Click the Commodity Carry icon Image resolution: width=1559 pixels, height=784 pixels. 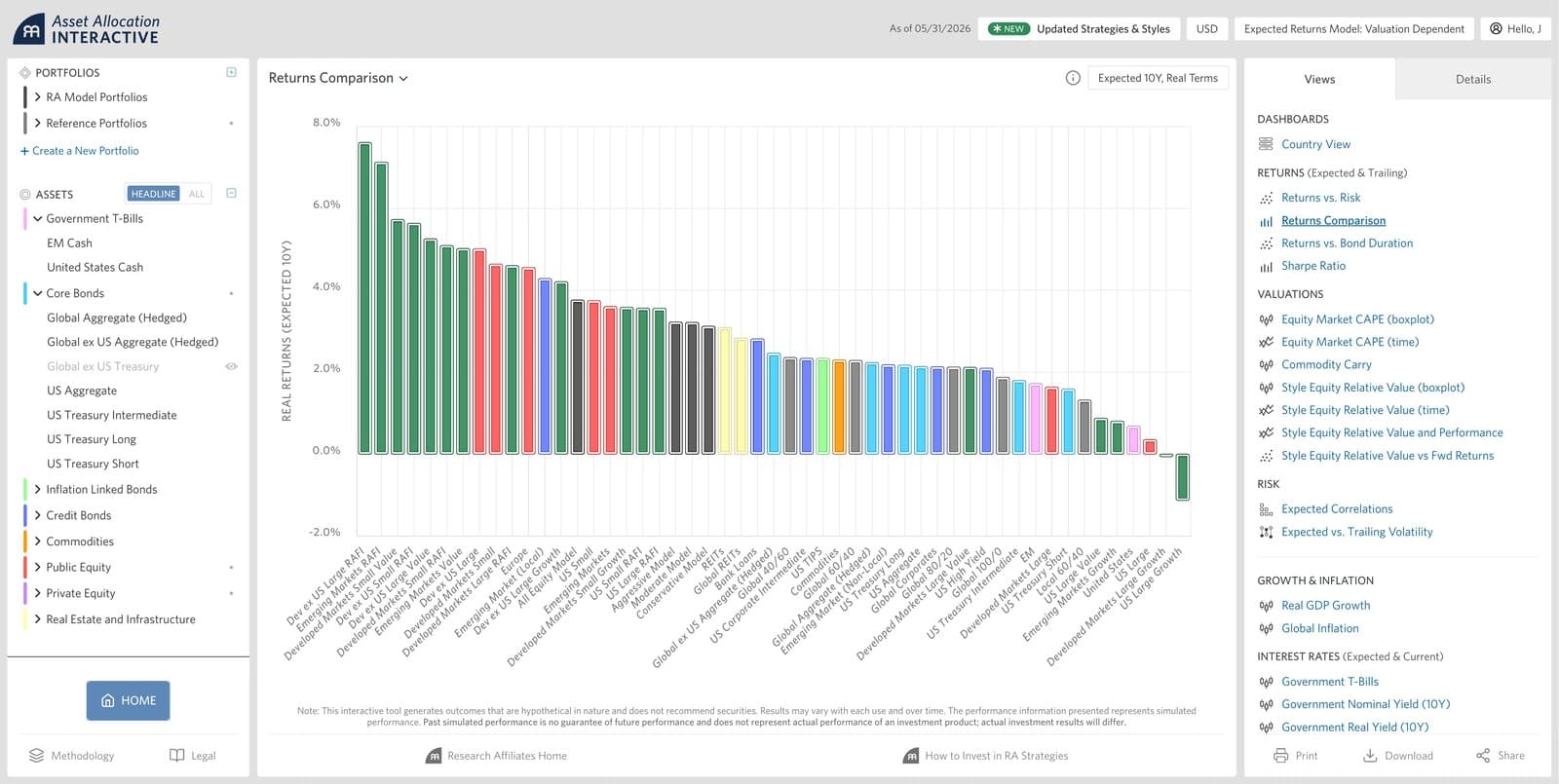[x=1266, y=364]
